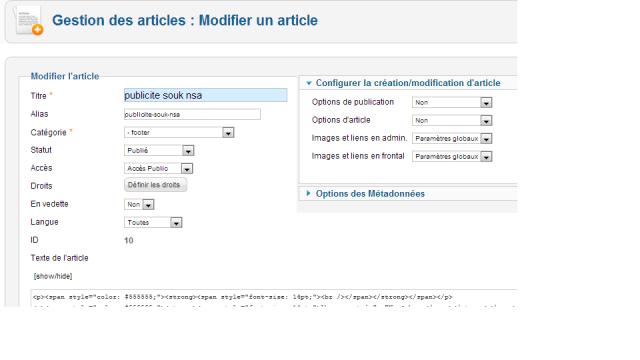Image resolution: width=640 pixels, height=360 pixels.
Task: Open the Catégorie dropdown showing footer
Action: [179, 133]
